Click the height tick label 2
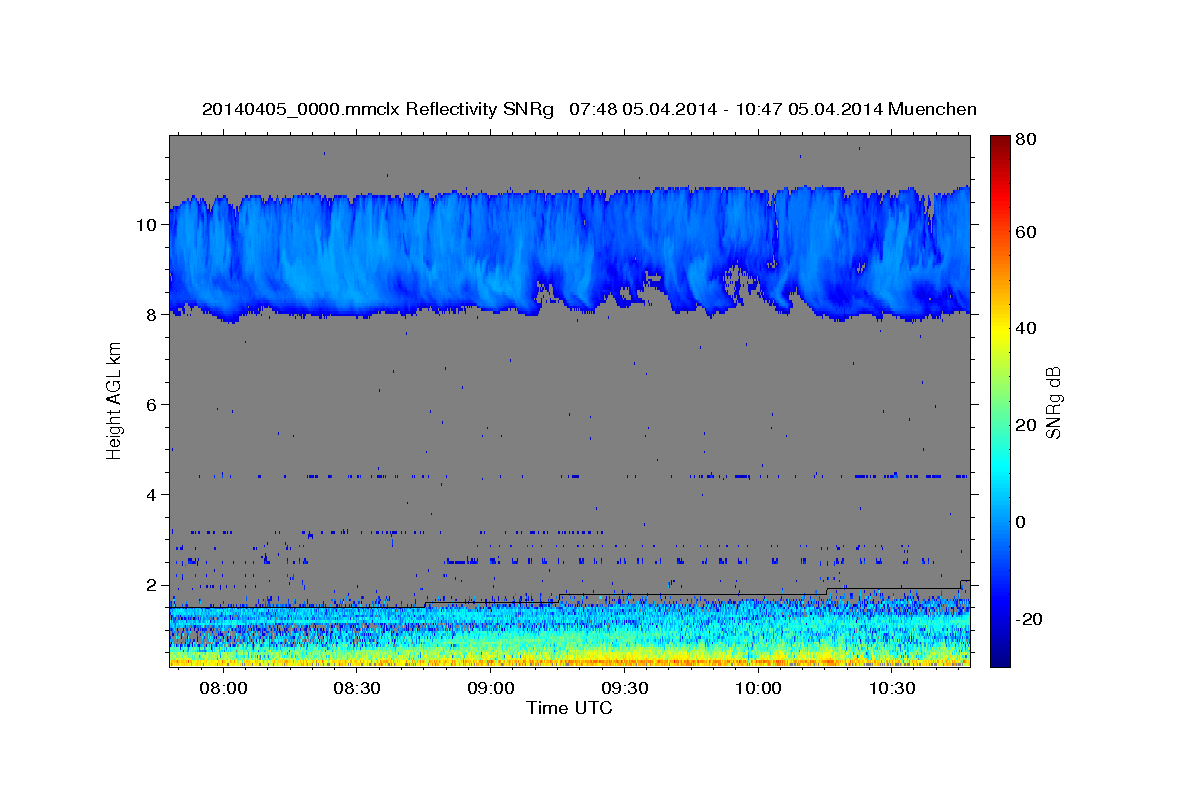 point(153,584)
